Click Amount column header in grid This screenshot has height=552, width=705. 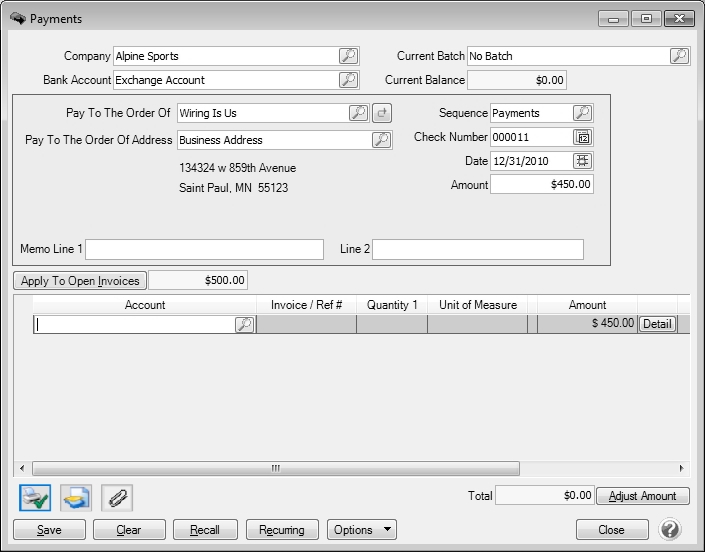coord(587,305)
